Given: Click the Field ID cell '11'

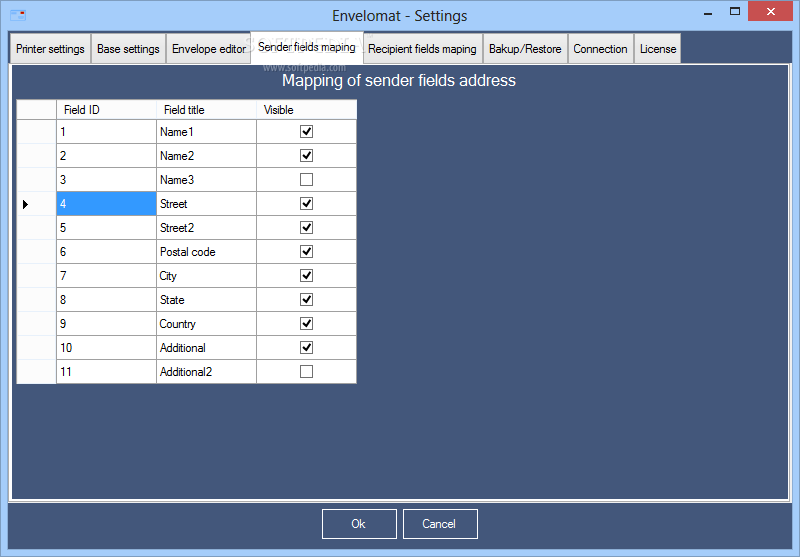Looking at the screenshot, I should pos(106,371).
